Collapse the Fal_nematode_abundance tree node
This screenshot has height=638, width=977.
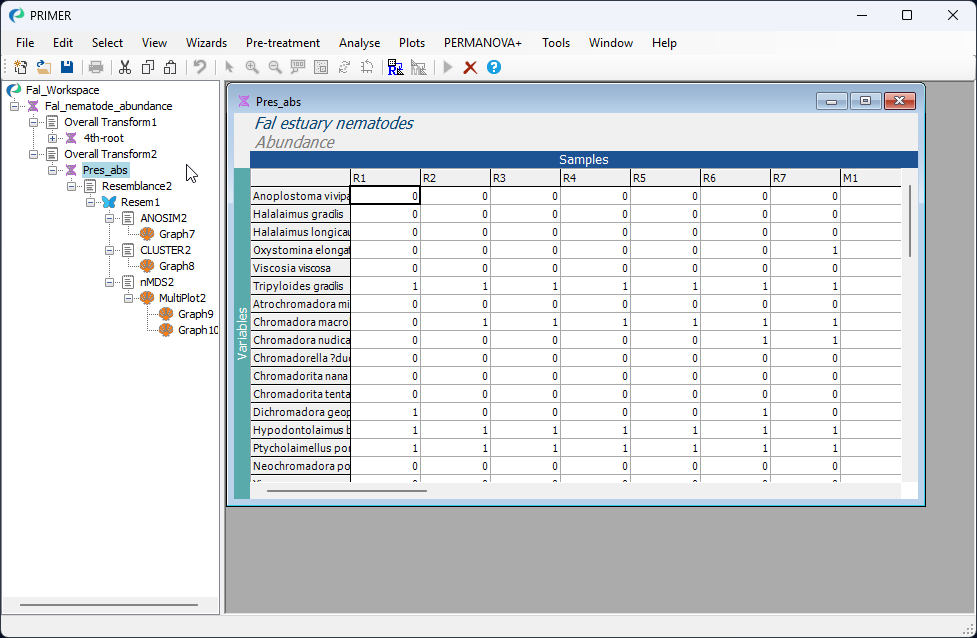[15, 106]
